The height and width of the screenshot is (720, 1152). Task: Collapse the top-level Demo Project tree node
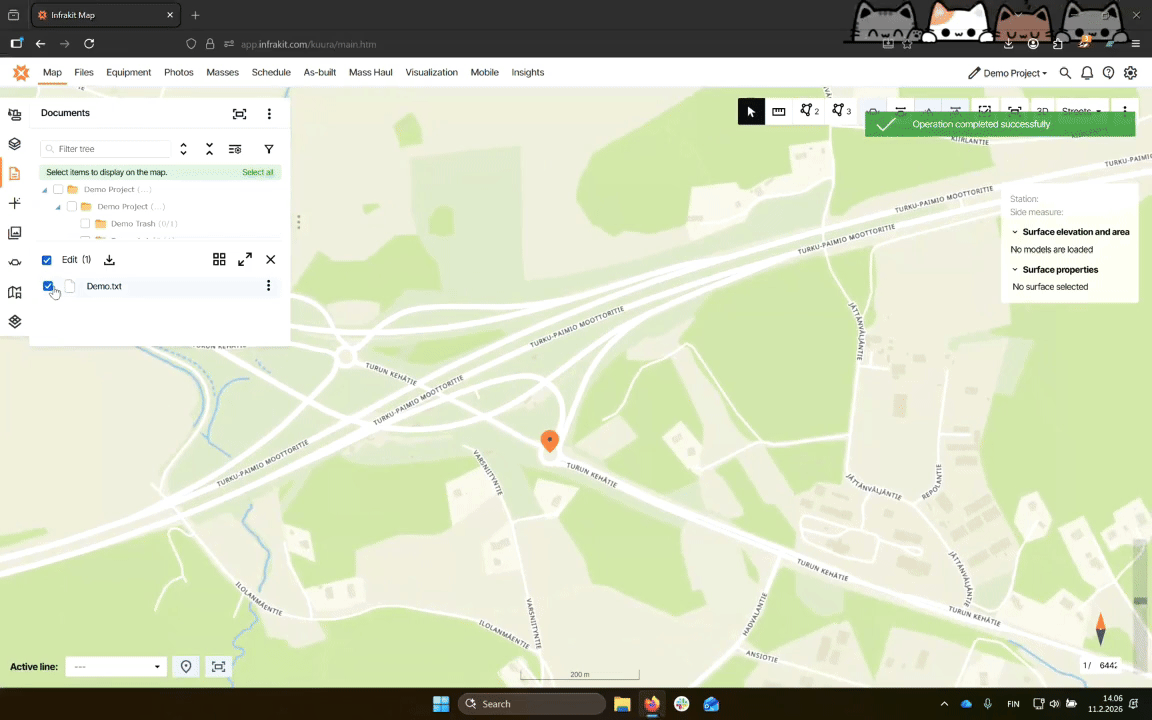(44, 190)
